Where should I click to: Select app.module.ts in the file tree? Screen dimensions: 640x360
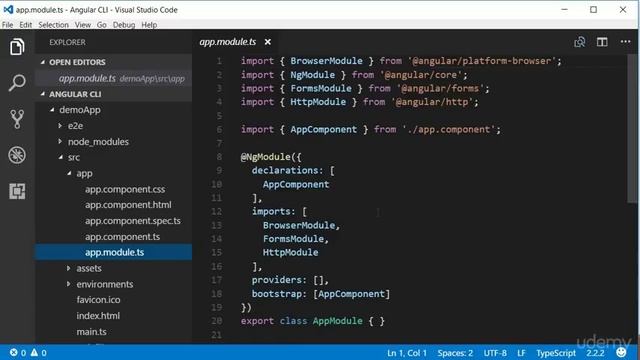pos(114,252)
